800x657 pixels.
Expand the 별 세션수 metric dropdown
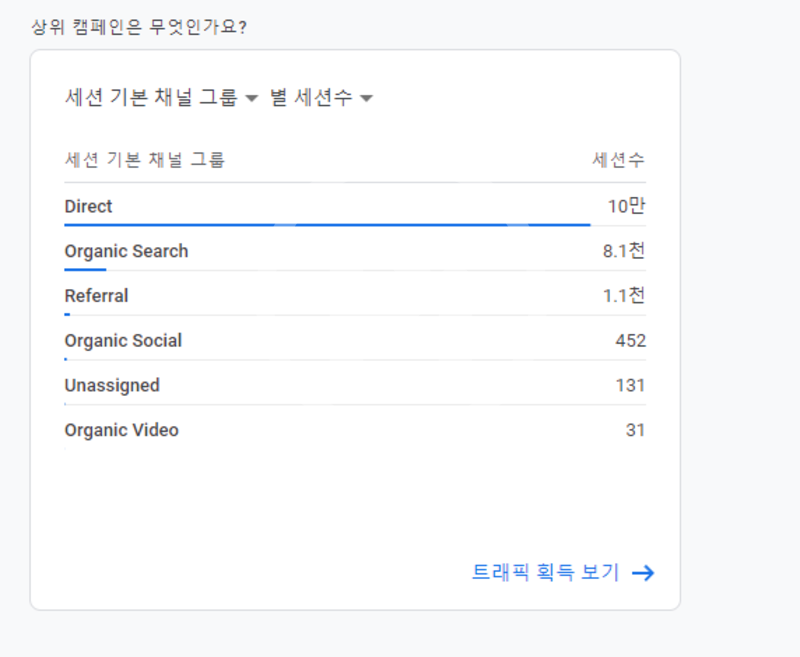pyautogui.click(x=311, y=98)
